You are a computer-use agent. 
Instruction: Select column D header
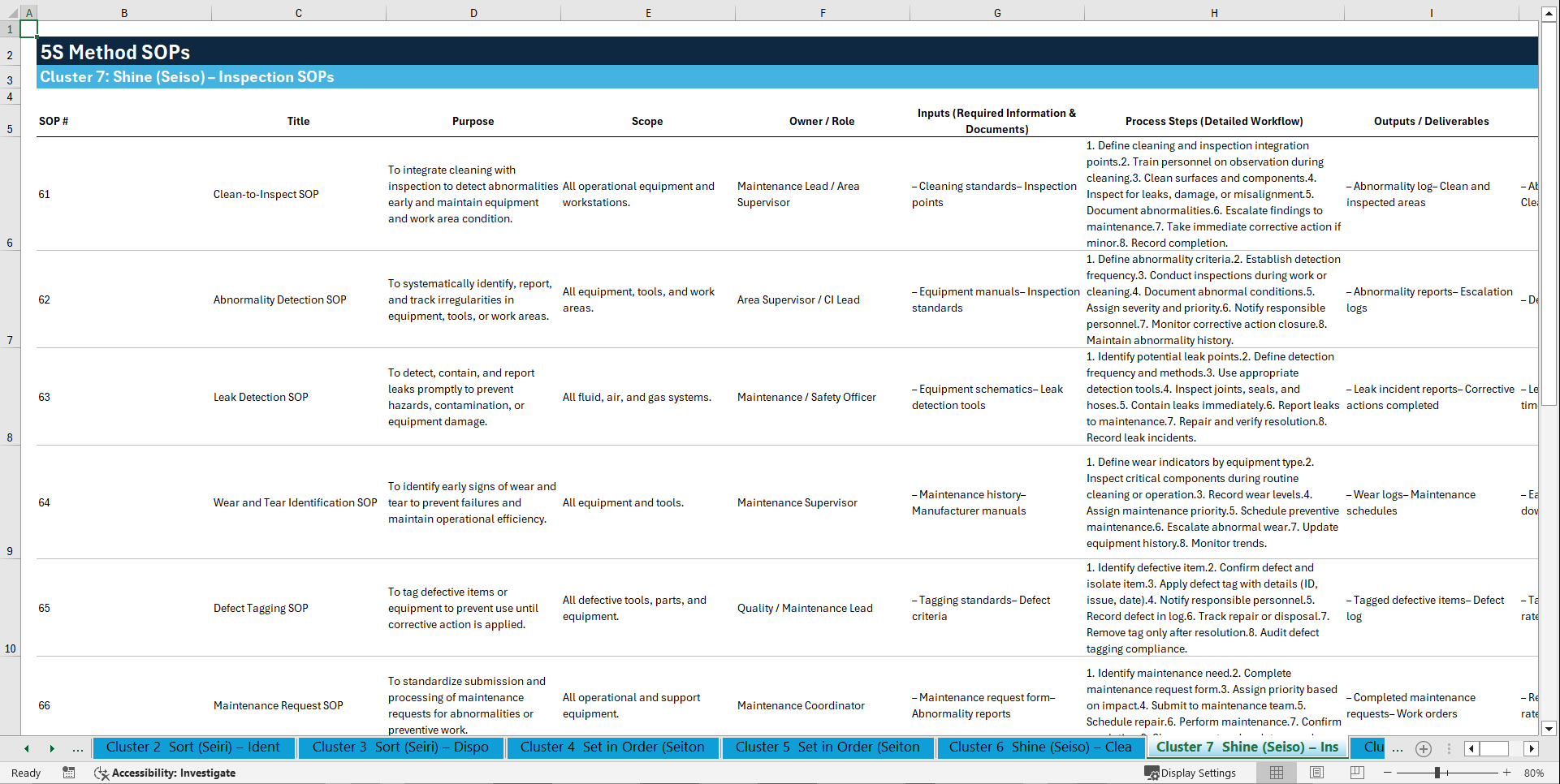point(473,13)
